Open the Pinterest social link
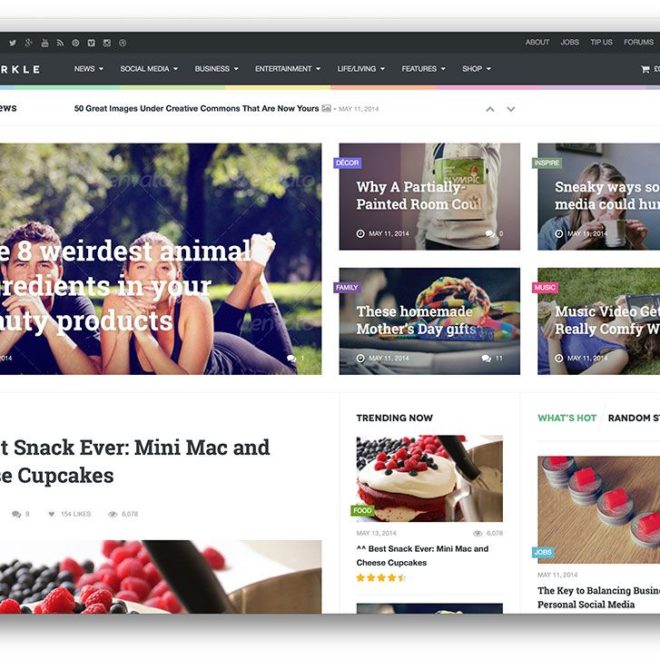This screenshot has width=660, height=660. tap(76, 43)
